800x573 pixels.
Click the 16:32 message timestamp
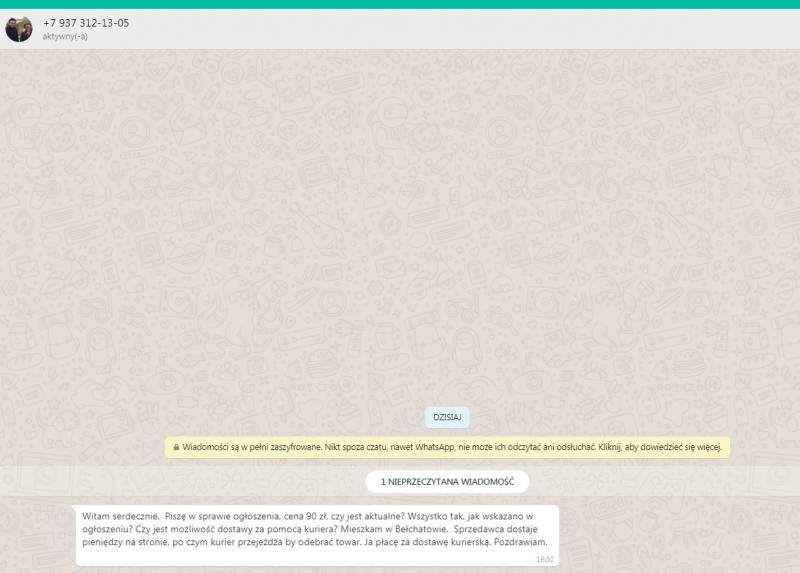(545, 559)
